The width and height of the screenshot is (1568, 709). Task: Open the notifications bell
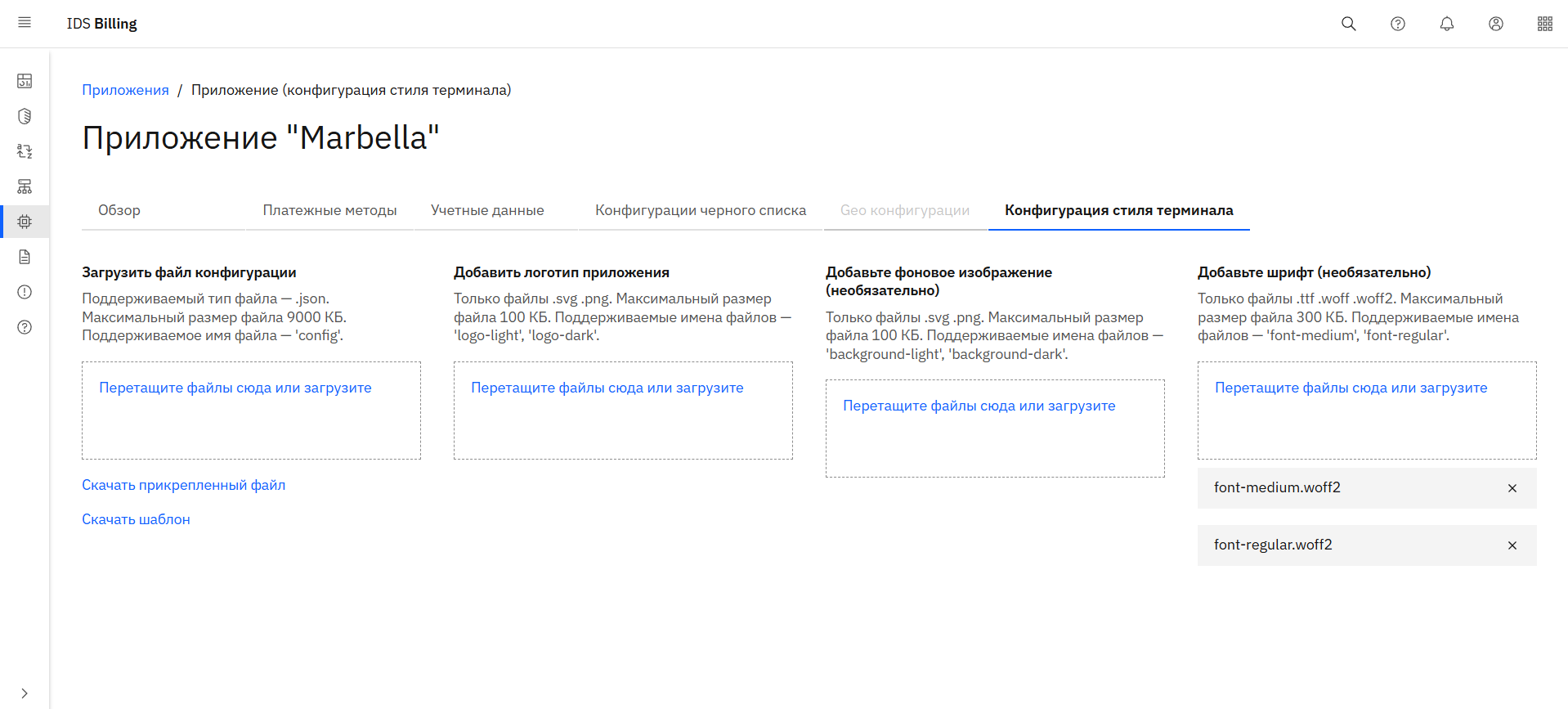(1446, 24)
